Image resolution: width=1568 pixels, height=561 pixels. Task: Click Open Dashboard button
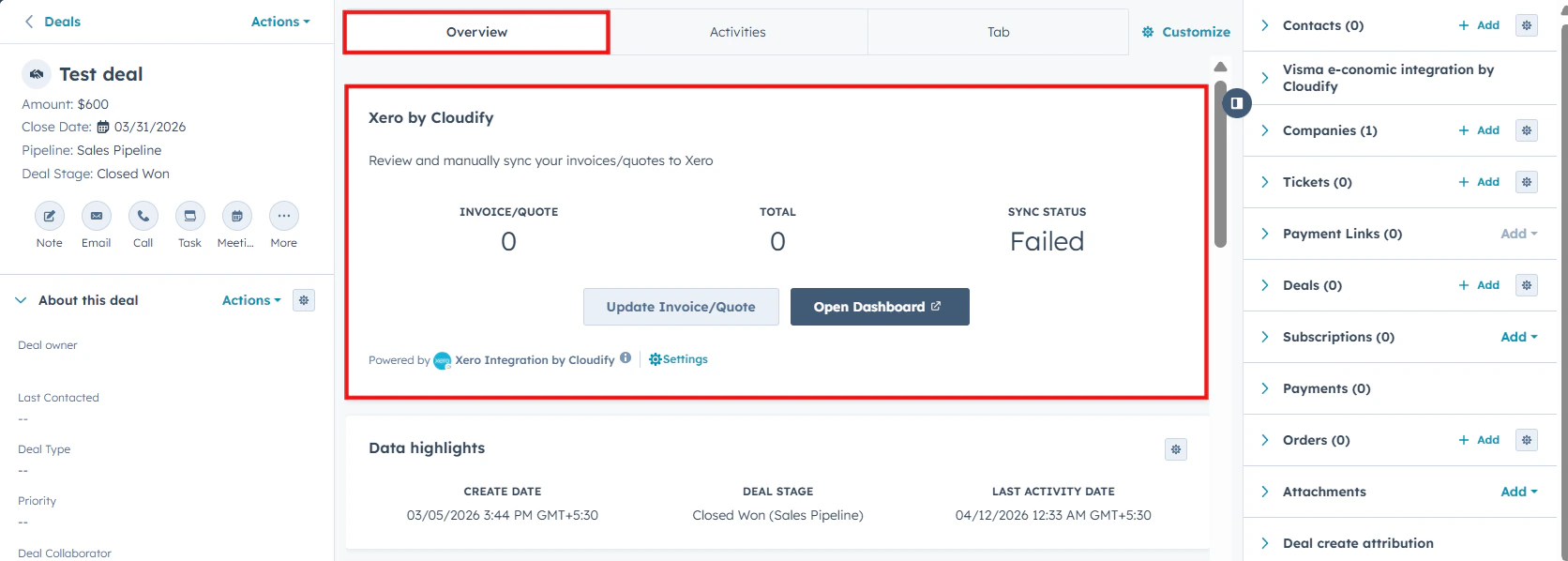[880, 307]
